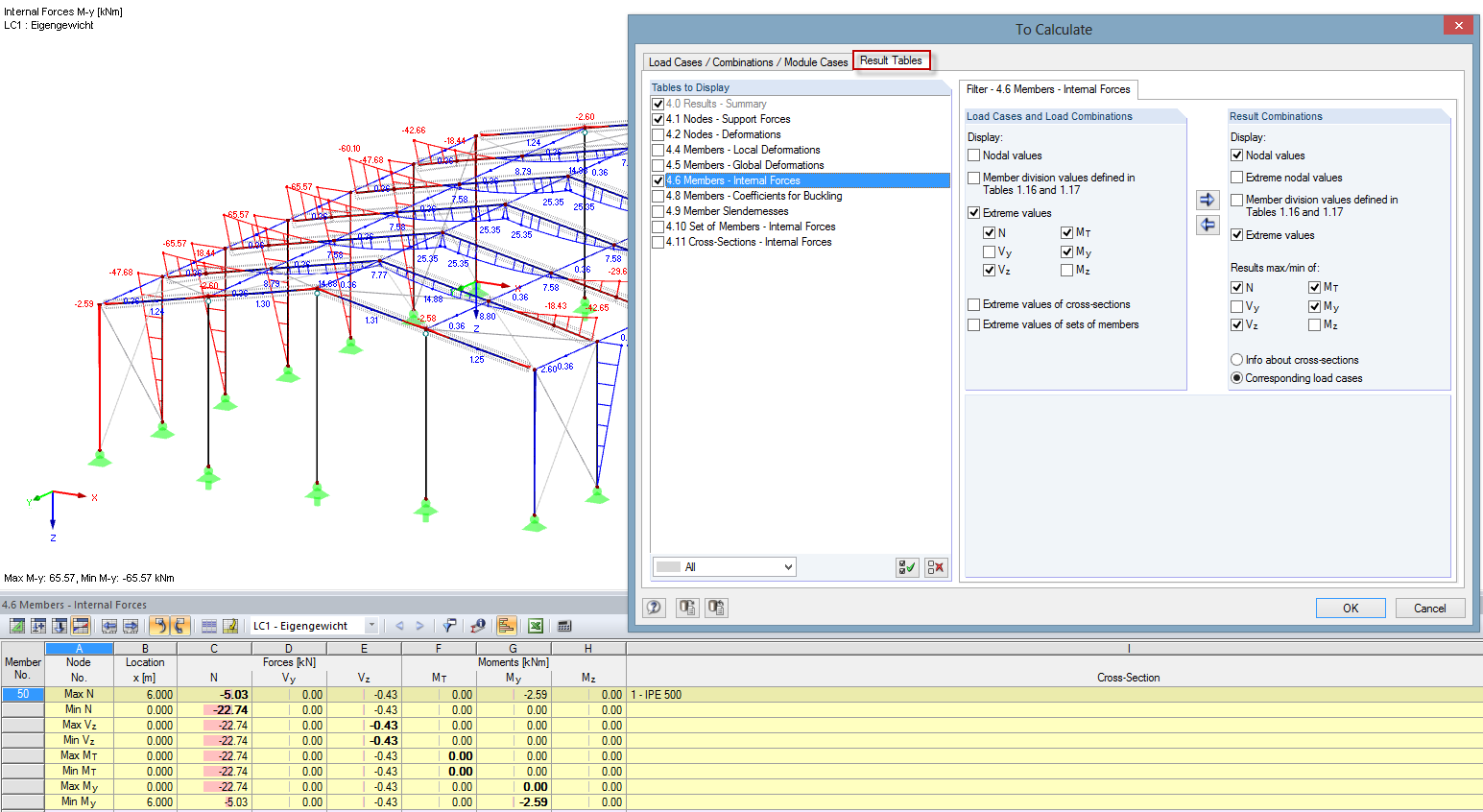Toggle 4.1 Nodes - Support Forces checkbox
This screenshot has height=812, width=1483.
pyautogui.click(x=658, y=119)
